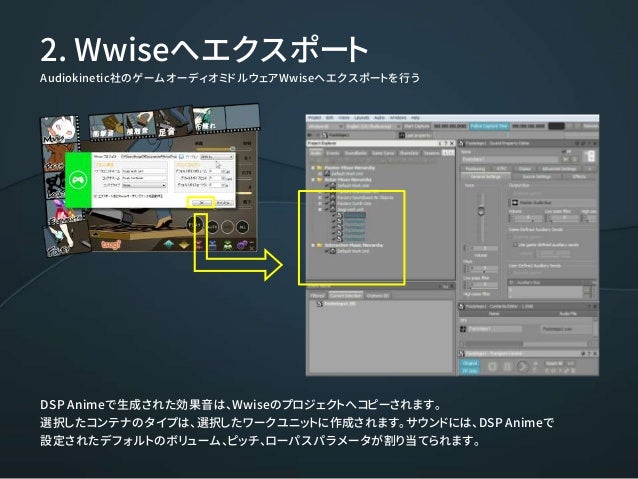Viewport: 638px width, 479px height.
Task: Click OK in the Wwise export dialog
Action: pyautogui.click(x=202, y=203)
